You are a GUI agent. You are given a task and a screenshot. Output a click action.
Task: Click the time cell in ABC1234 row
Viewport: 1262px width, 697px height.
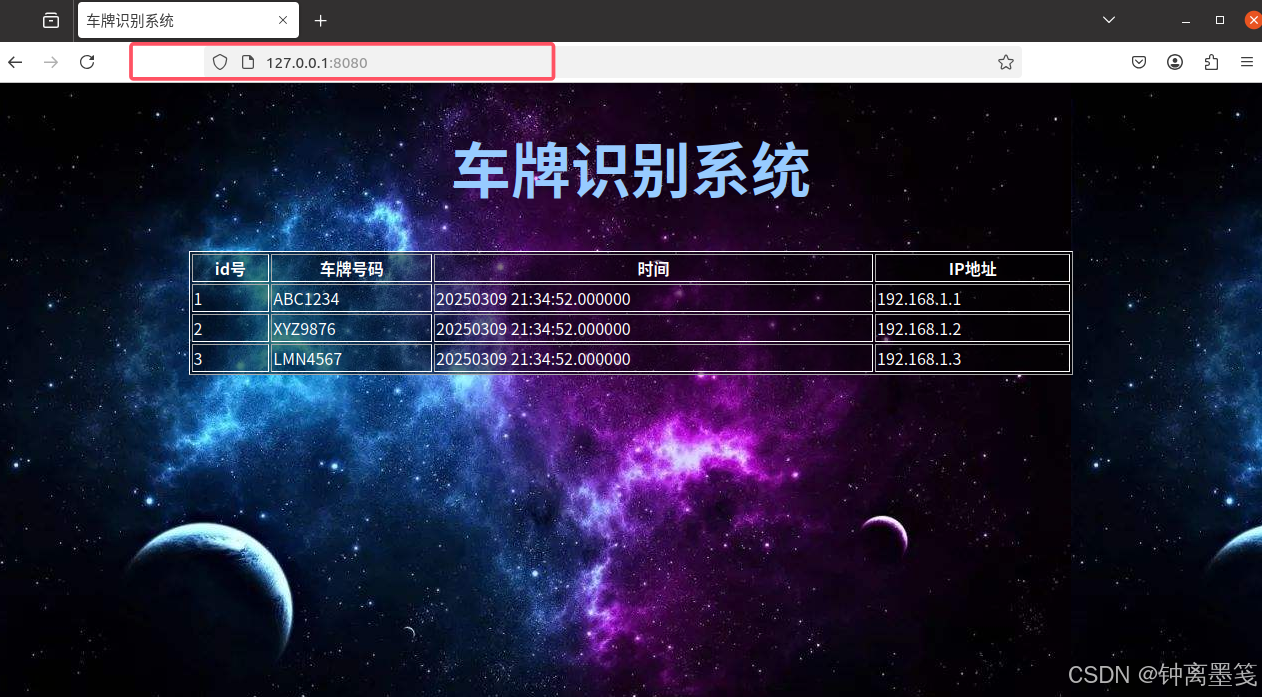coord(653,298)
